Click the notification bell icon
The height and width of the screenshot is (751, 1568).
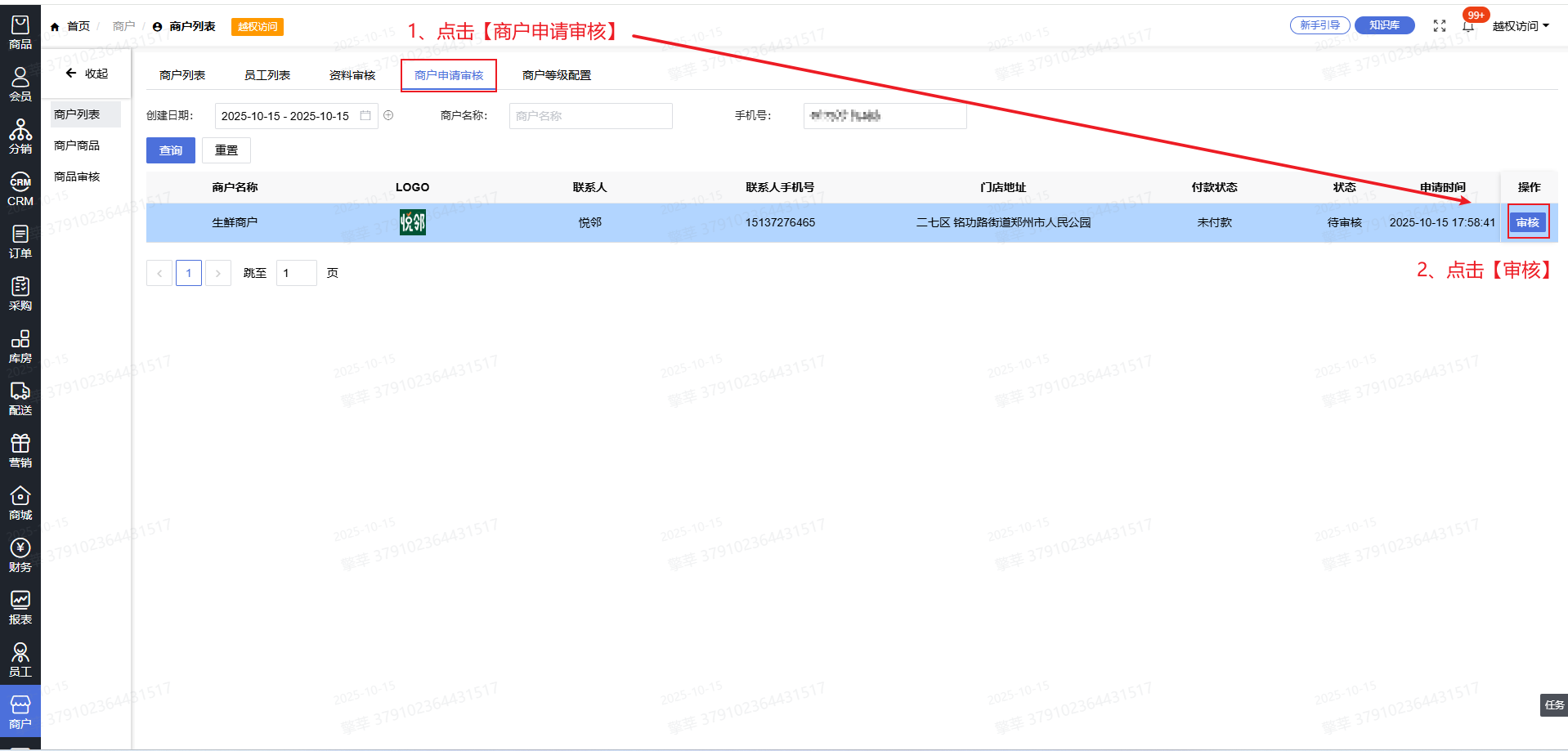pyautogui.click(x=1468, y=26)
